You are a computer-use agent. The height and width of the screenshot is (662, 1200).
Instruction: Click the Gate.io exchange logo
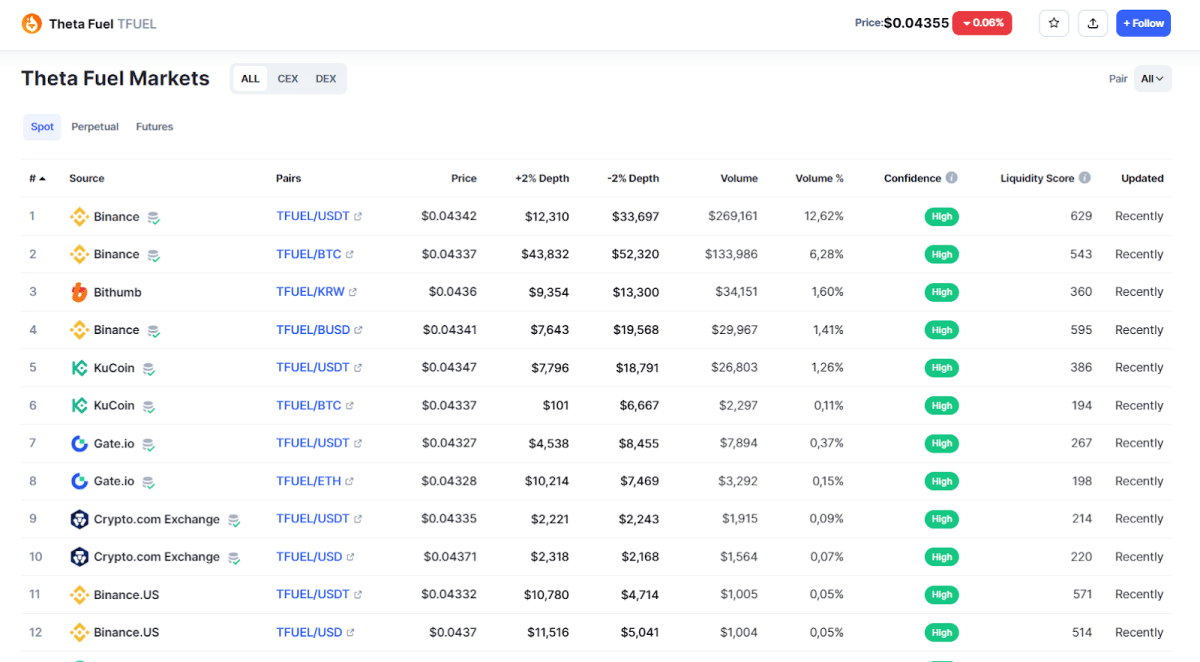pyautogui.click(x=80, y=443)
